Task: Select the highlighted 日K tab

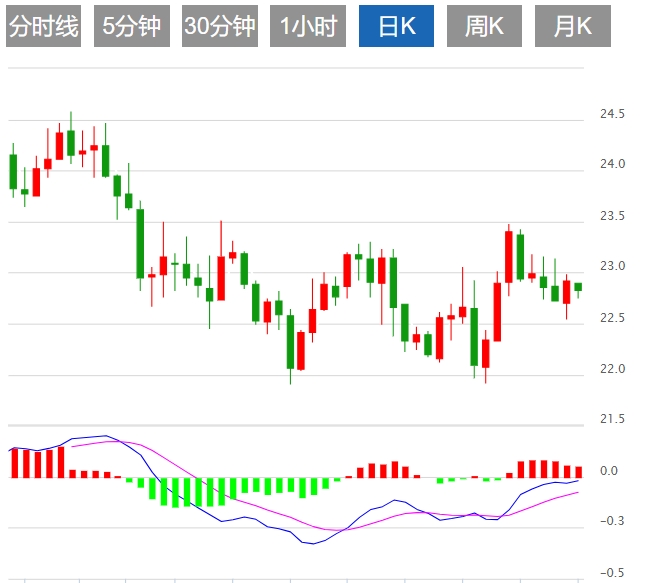Action: click(396, 27)
